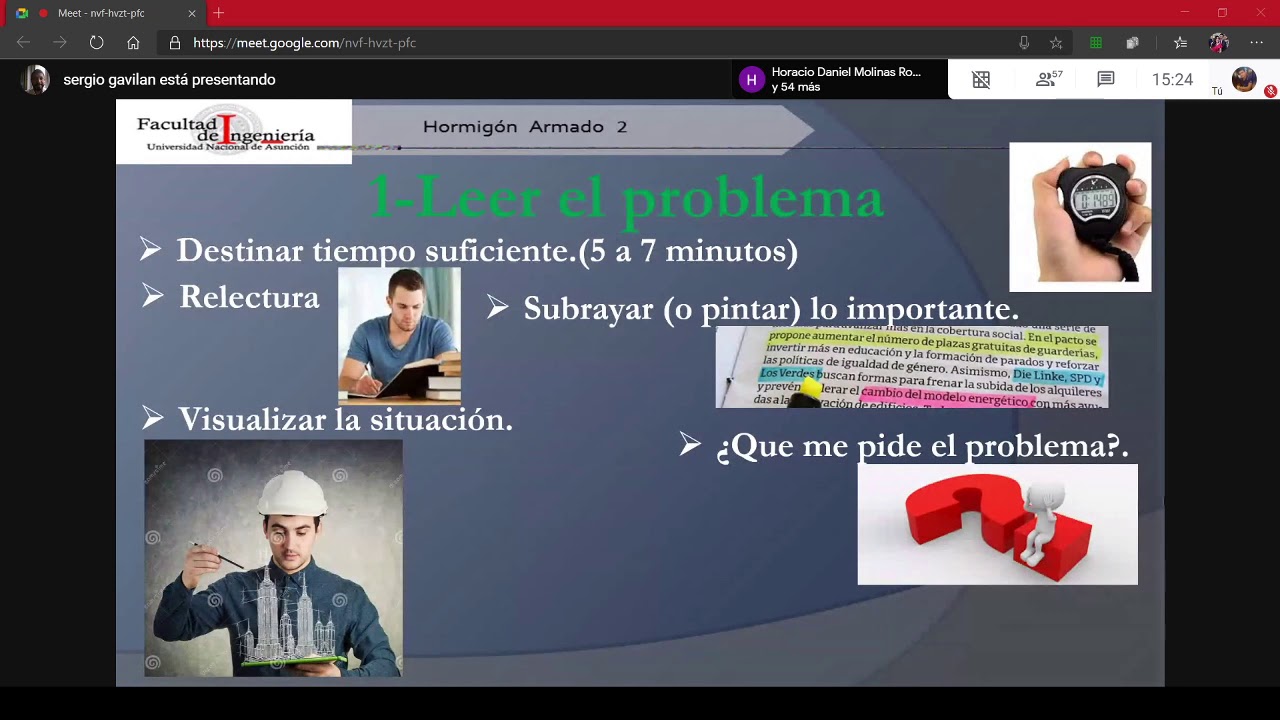Add this page to favorites with the star

(x=1056, y=43)
